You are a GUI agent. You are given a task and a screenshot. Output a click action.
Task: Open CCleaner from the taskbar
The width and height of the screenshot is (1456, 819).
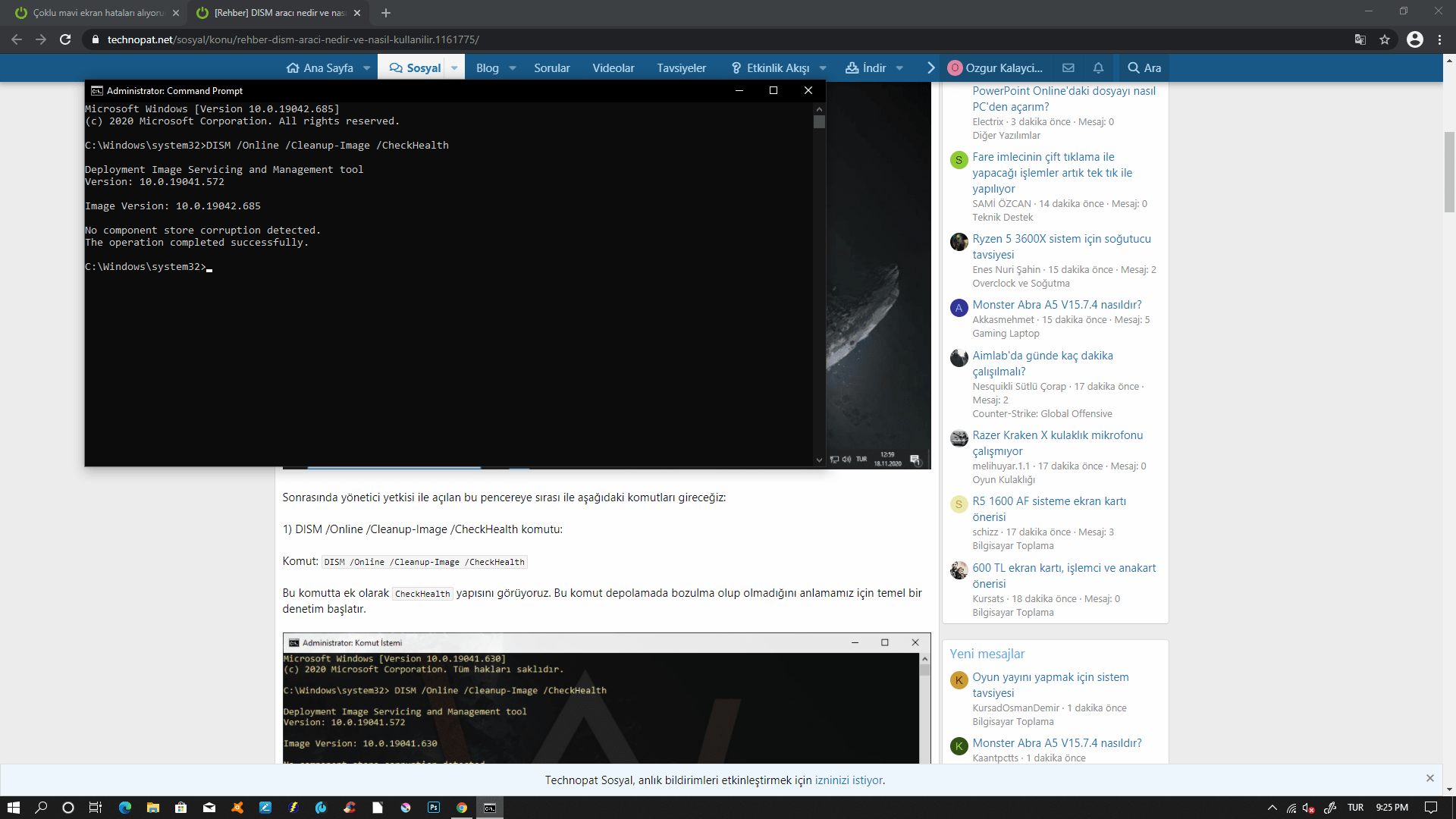click(x=349, y=808)
